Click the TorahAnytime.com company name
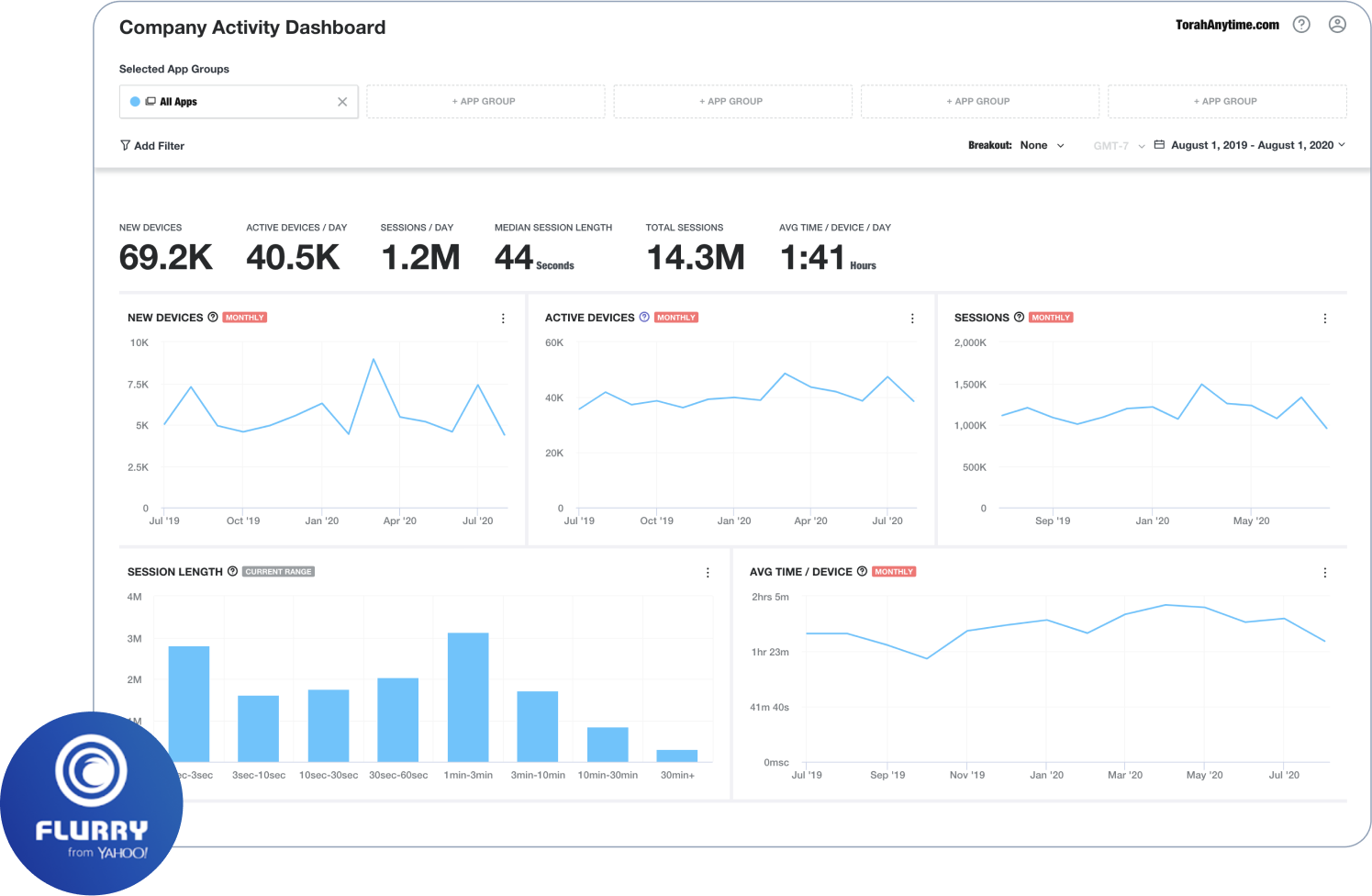 [1227, 25]
